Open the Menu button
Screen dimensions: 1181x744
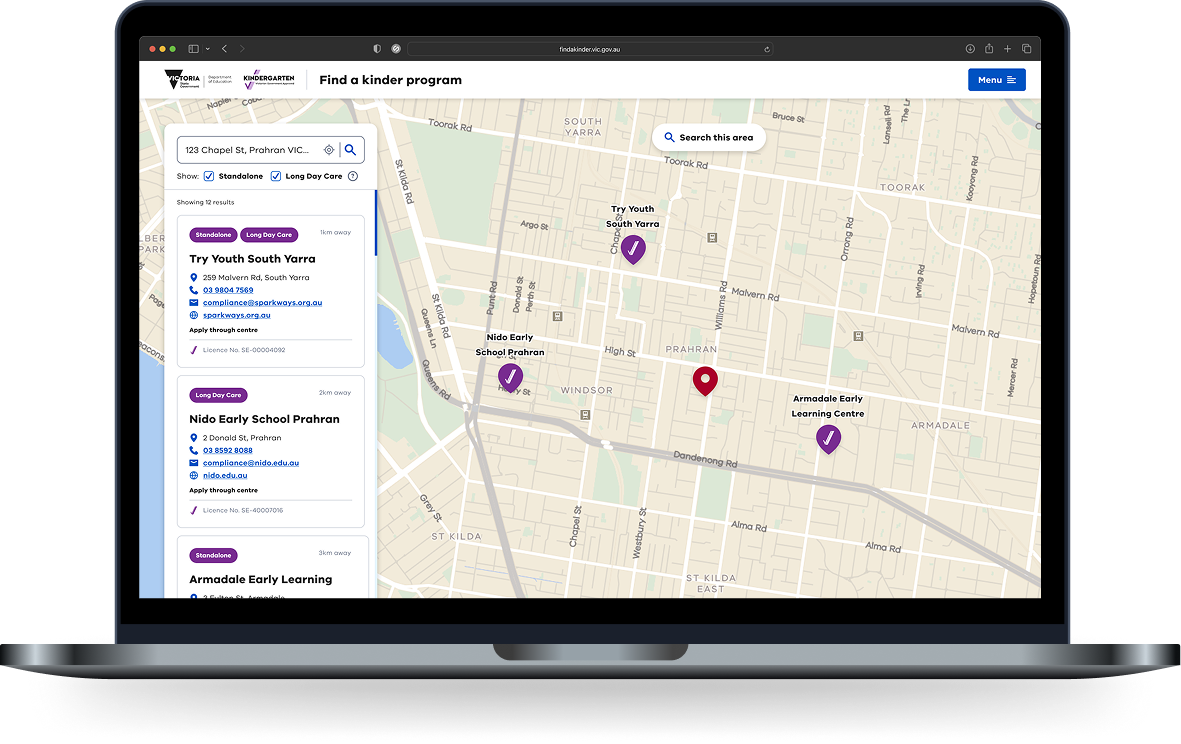[996, 80]
